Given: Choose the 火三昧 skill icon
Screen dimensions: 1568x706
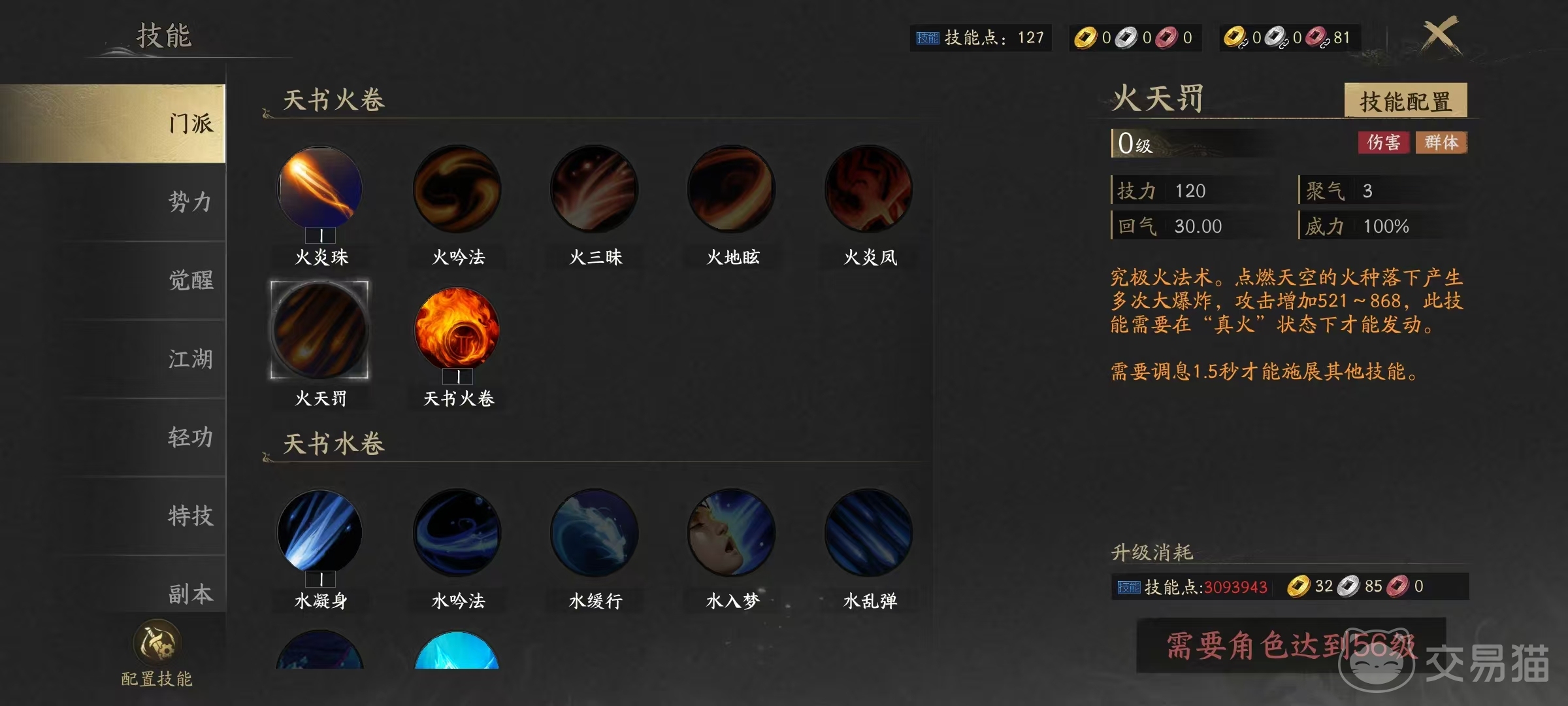Looking at the screenshot, I should 595,188.
